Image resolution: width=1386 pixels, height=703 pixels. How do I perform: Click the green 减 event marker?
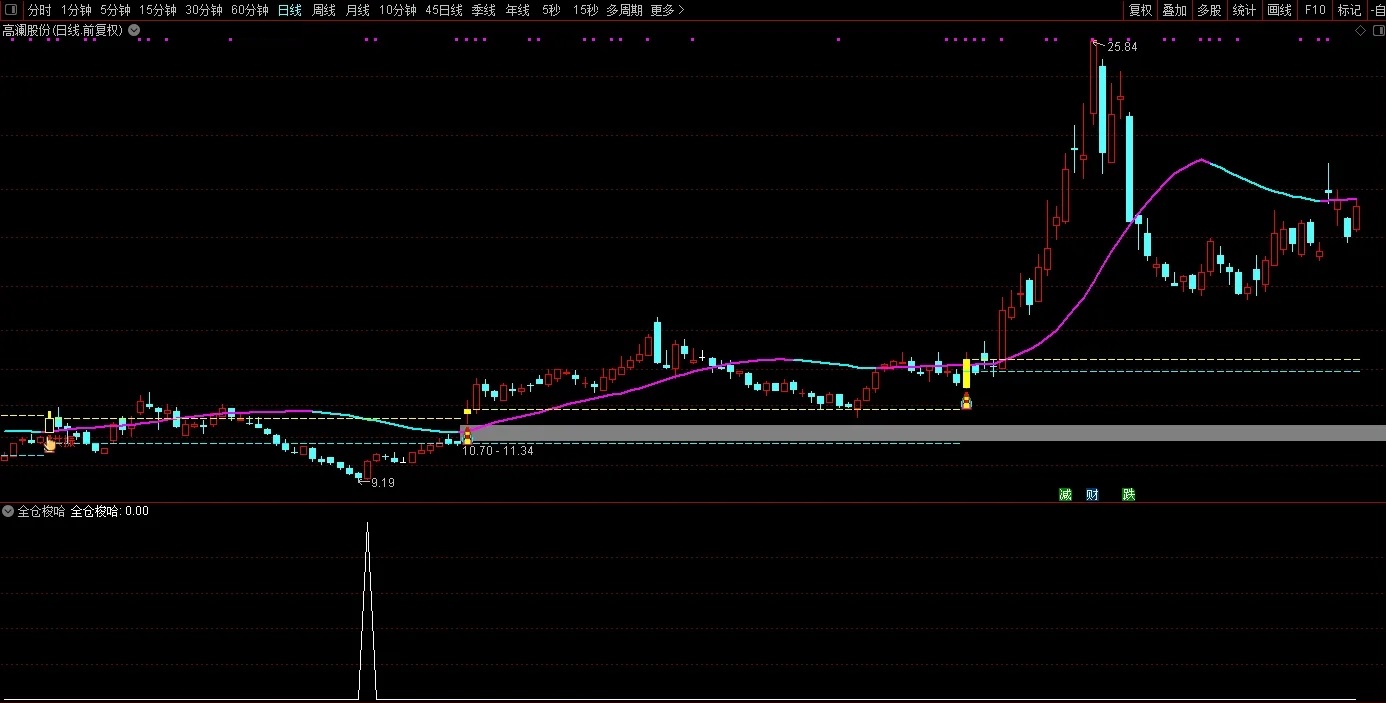[x=1066, y=494]
